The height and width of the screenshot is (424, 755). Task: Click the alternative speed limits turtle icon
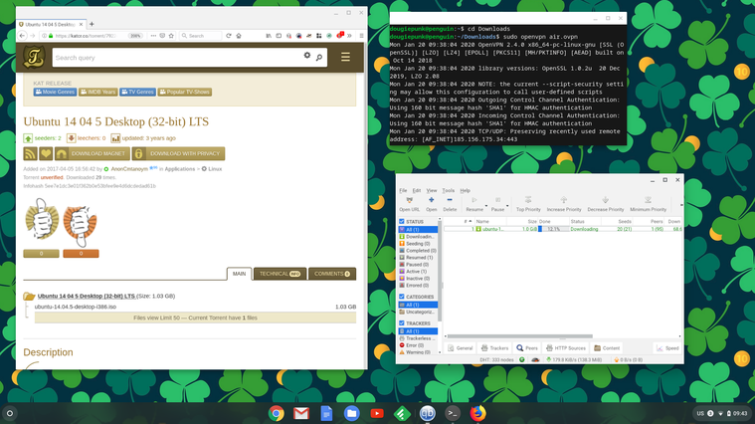[535, 360]
